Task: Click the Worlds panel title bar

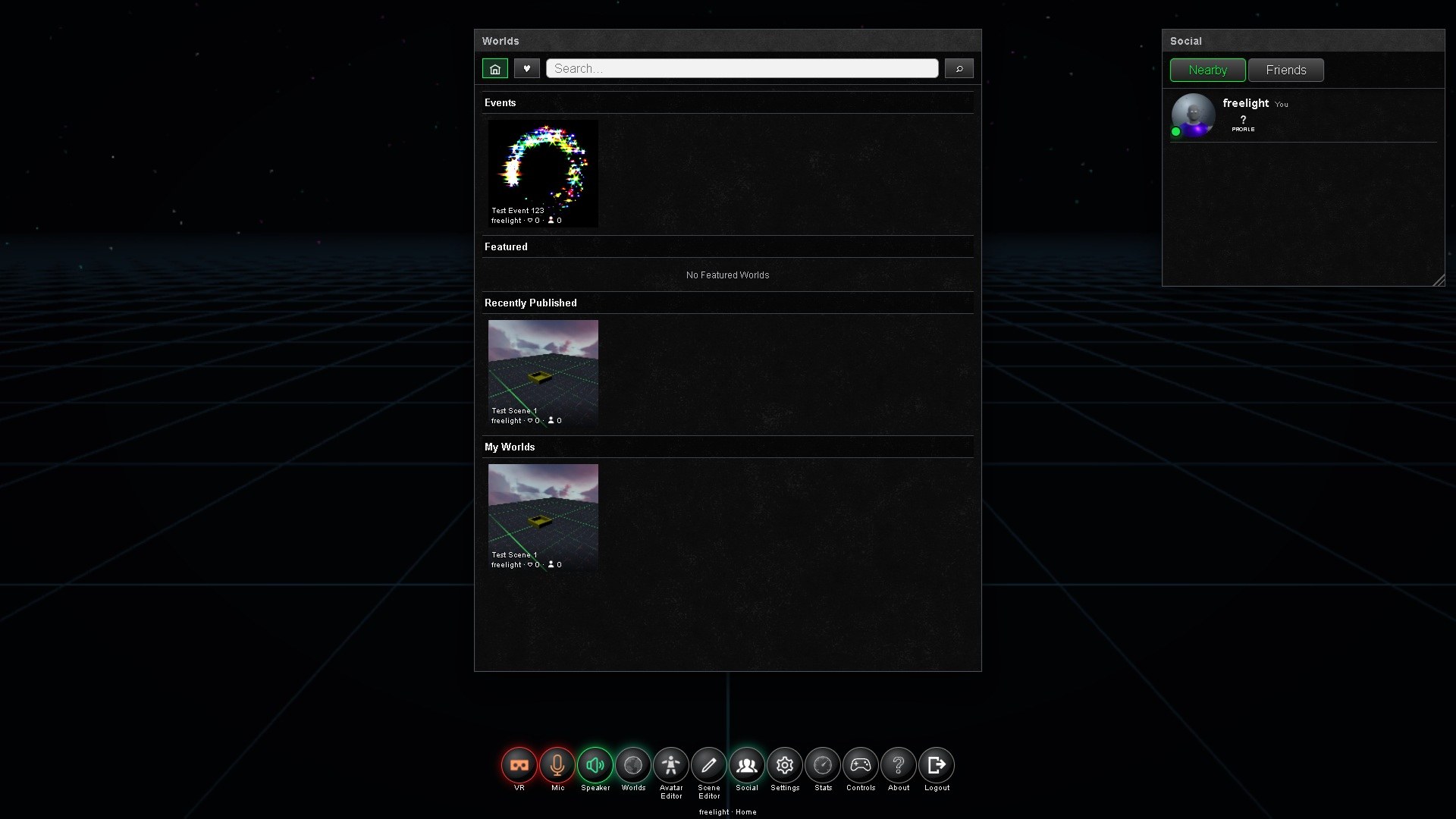Action: coord(728,41)
